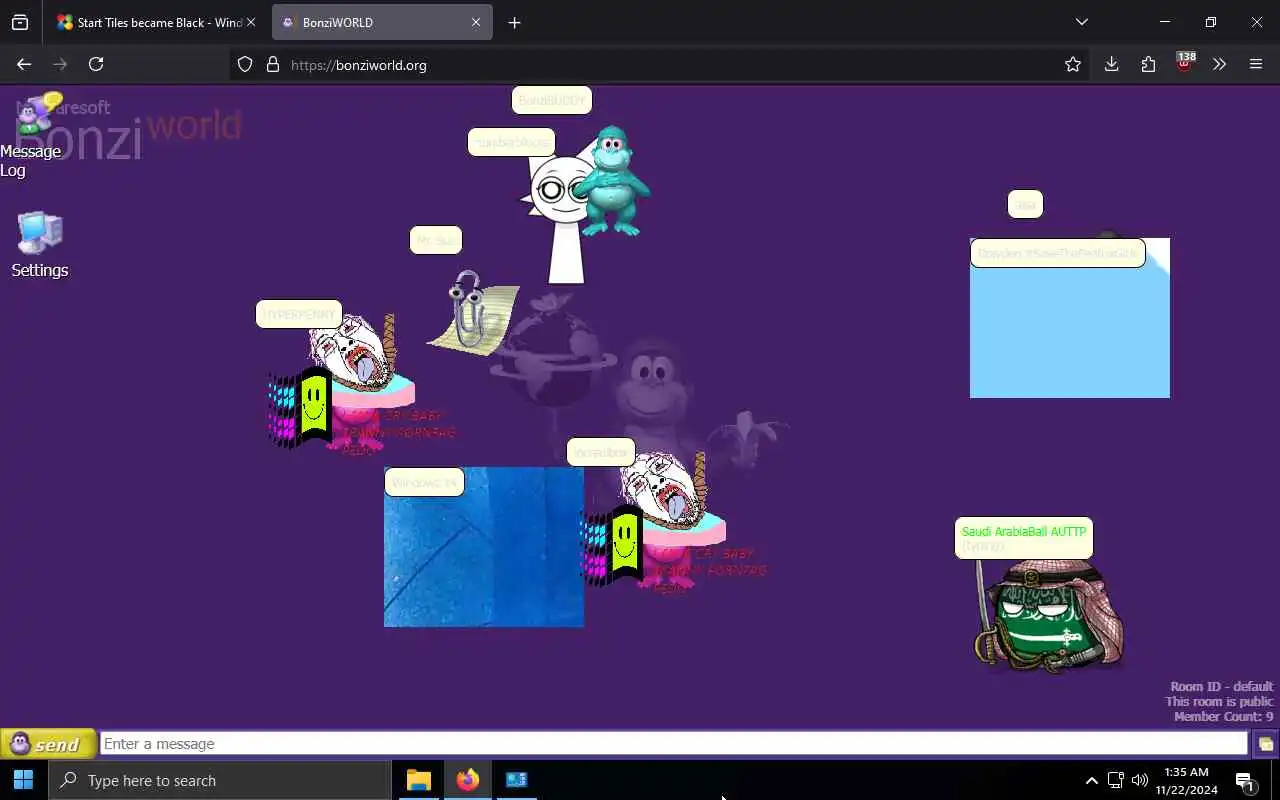
Task: Open the tracking protection shield icon
Action: tap(245, 65)
